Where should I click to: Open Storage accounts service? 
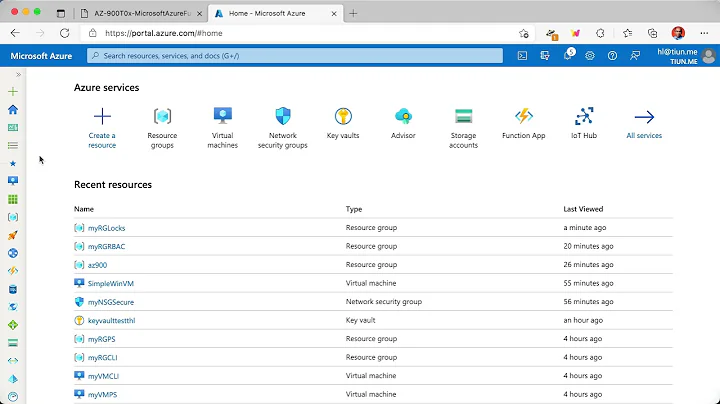point(463,128)
